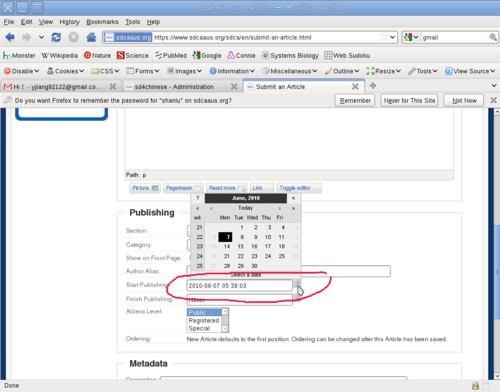This screenshot has height=392, width=500.
Task: Open the Nature bookmark
Action: coord(97,55)
